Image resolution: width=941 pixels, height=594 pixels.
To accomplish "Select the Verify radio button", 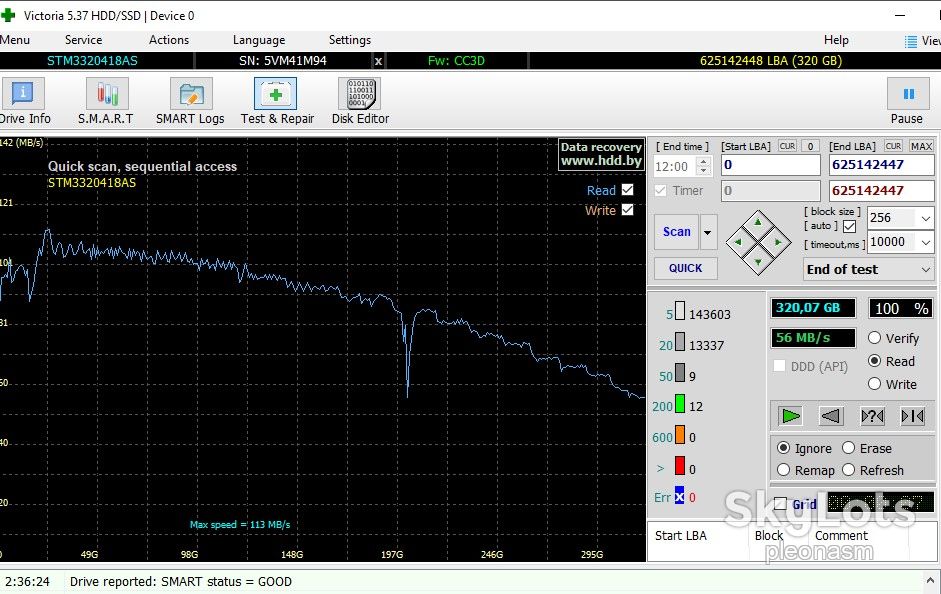I will click(x=874, y=338).
